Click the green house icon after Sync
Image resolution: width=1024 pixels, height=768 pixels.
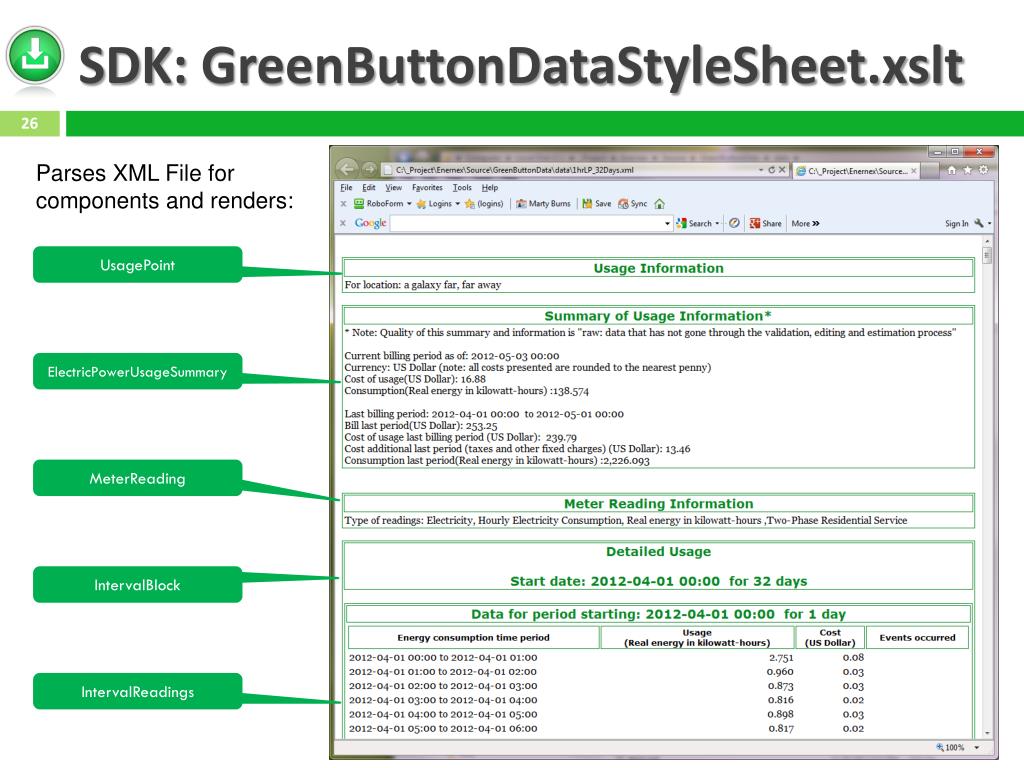[x=660, y=204]
